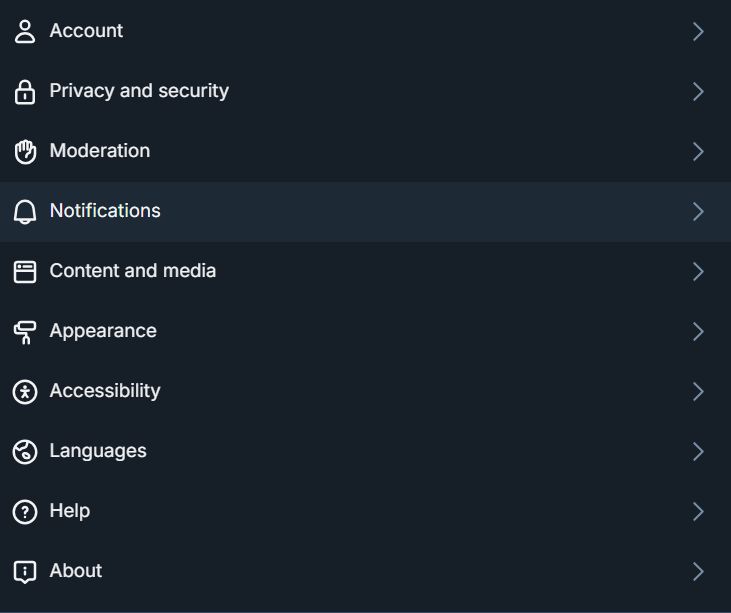Click the Moderation hand icon
Viewport: 731px width, 613px height.
(x=25, y=152)
